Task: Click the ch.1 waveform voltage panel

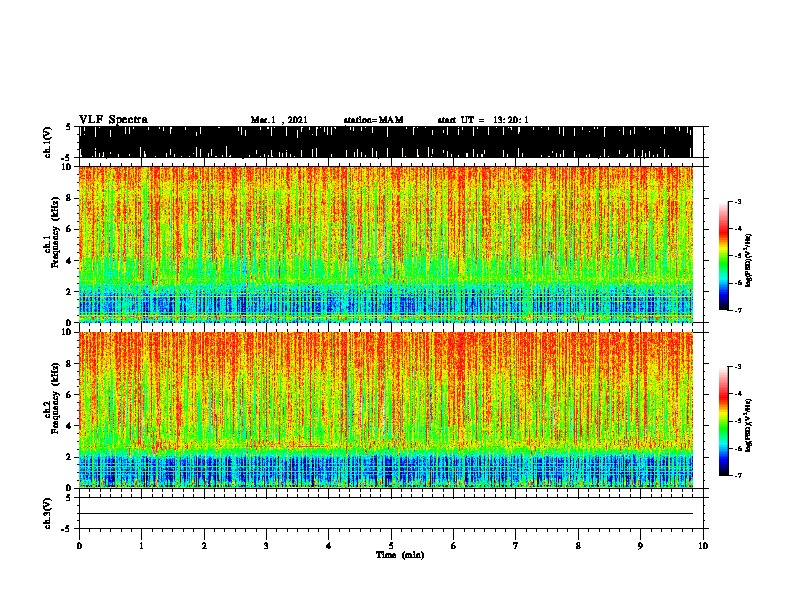Action: coord(385,142)
